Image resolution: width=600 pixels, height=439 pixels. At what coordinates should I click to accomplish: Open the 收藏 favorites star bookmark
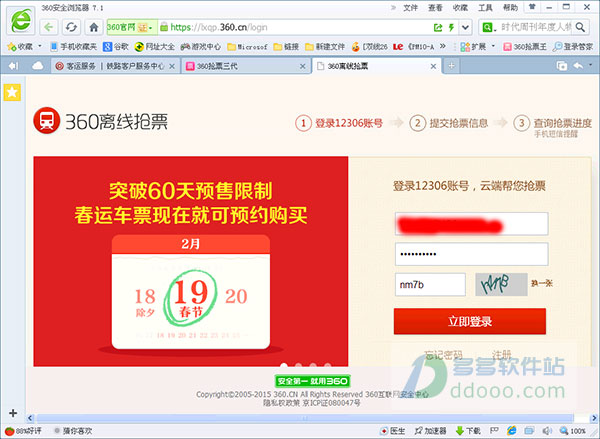tap(20, 47)
